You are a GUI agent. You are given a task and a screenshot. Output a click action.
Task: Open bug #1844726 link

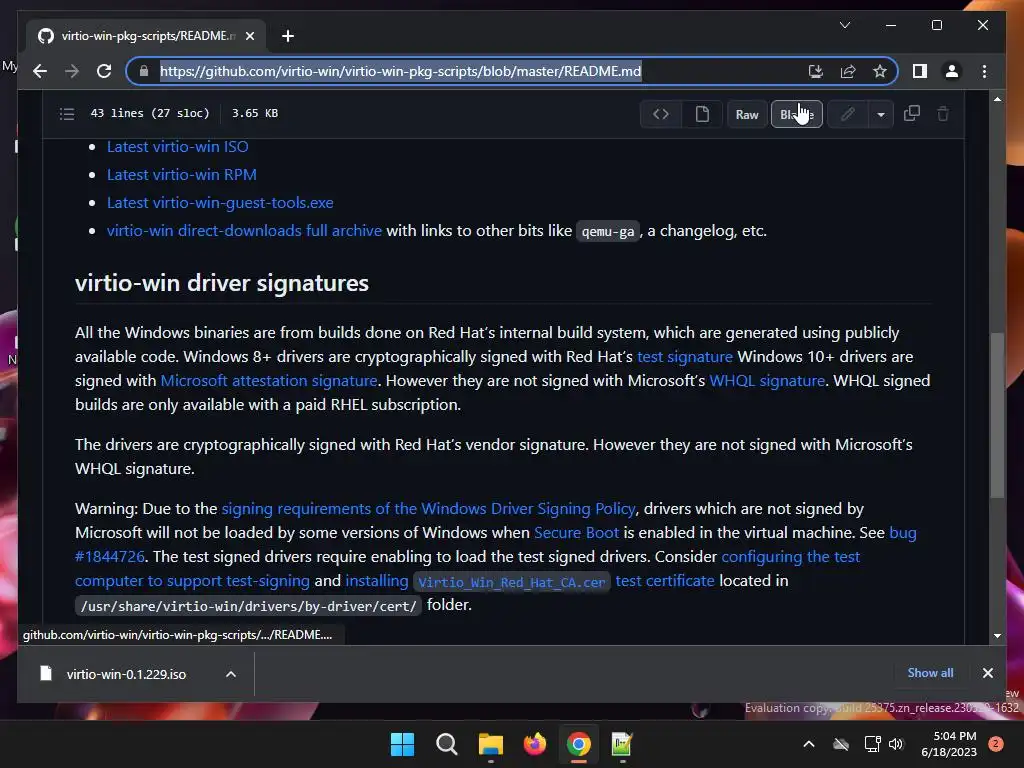[903, 533]
